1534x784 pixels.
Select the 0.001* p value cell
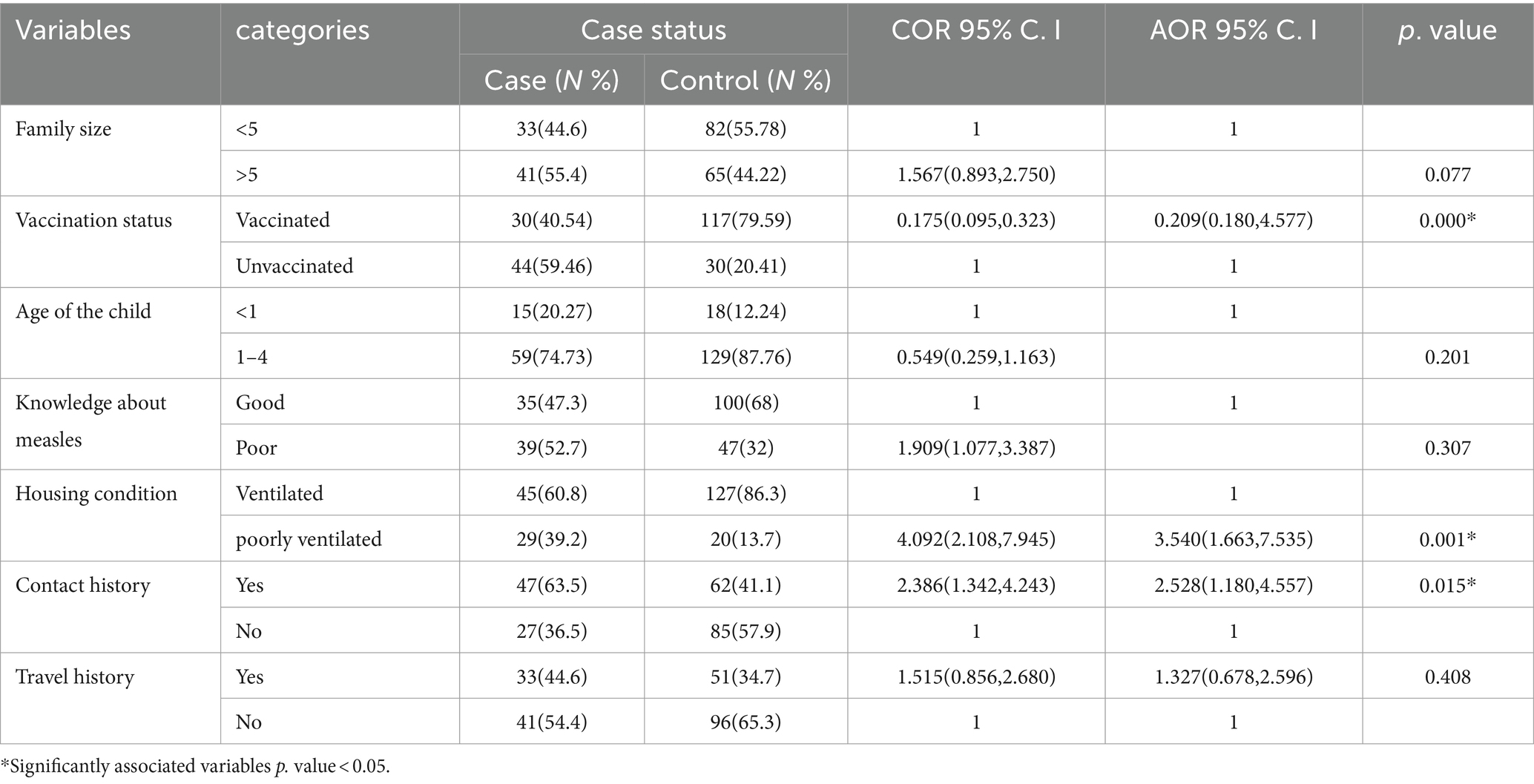click(x=1448, y=539)
